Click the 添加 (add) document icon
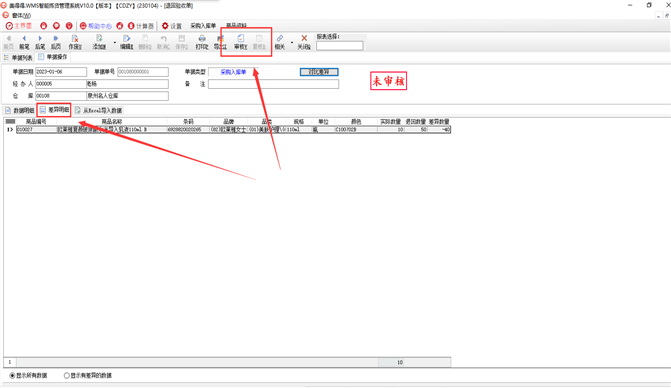This screenshot has width=671, height=388. coord(99,39)
